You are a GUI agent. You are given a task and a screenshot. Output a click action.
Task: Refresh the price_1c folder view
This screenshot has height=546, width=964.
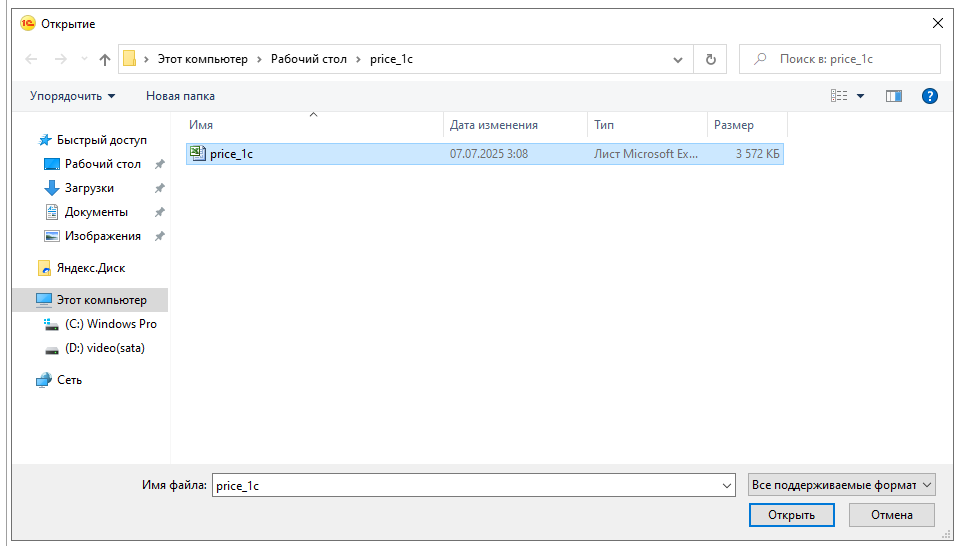710,59
